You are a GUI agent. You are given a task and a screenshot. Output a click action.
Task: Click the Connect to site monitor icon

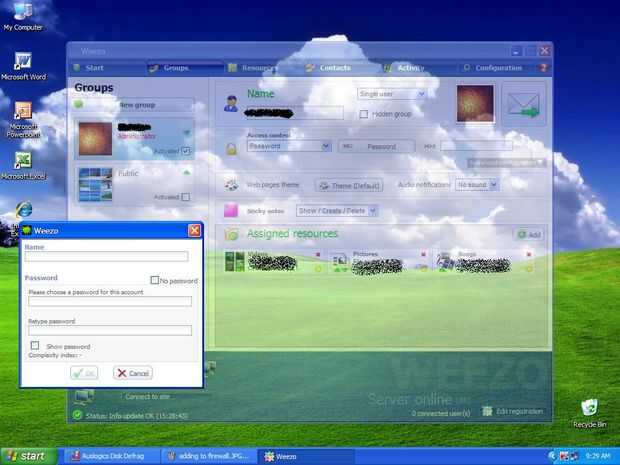click(x=84, y=397)
